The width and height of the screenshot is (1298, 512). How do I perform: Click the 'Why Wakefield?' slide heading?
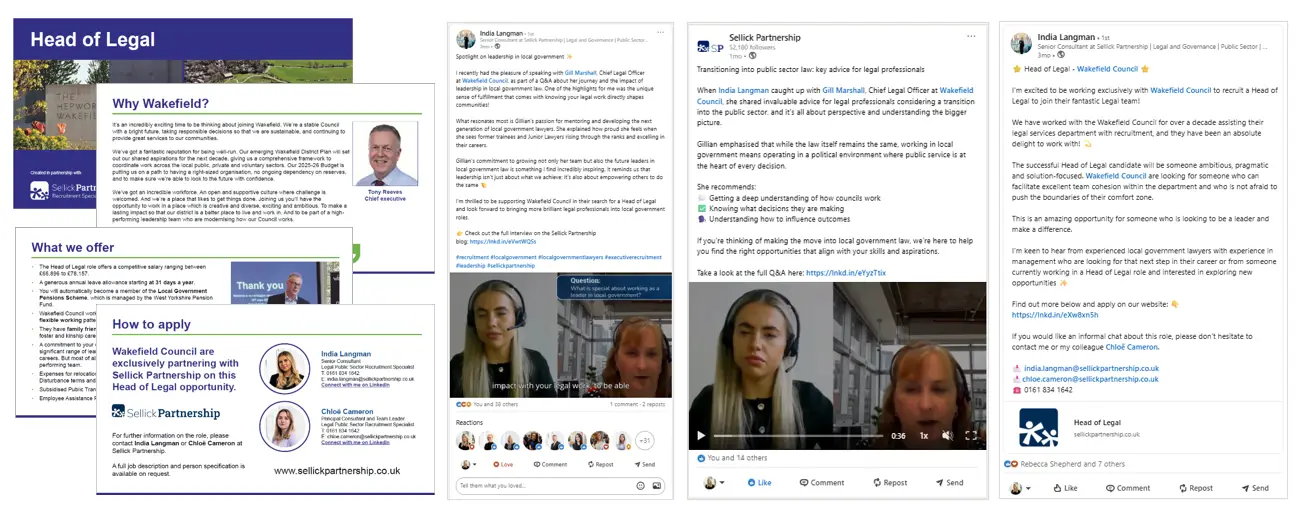coord(160,103)
